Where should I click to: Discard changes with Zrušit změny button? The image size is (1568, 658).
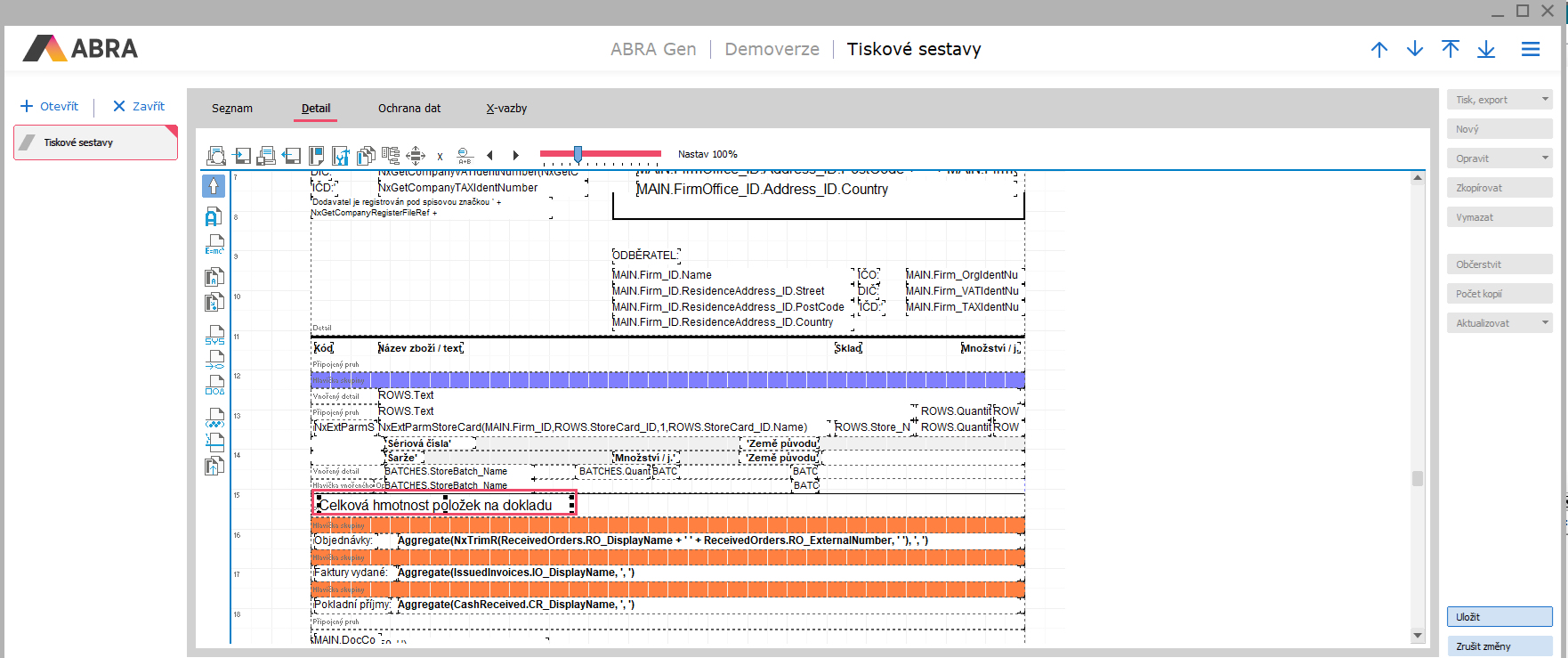click(1499, 646)
